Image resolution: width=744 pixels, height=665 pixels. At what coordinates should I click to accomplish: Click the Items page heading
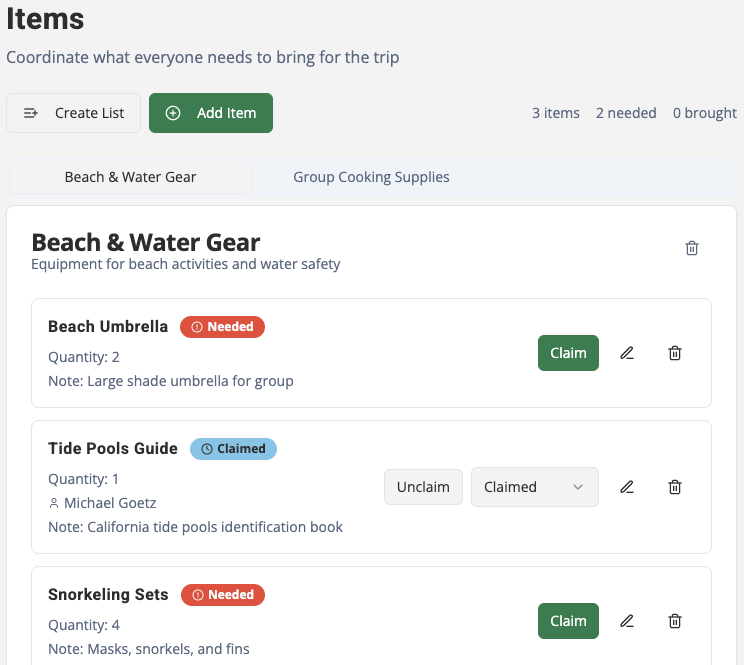[x=45, y=19]
